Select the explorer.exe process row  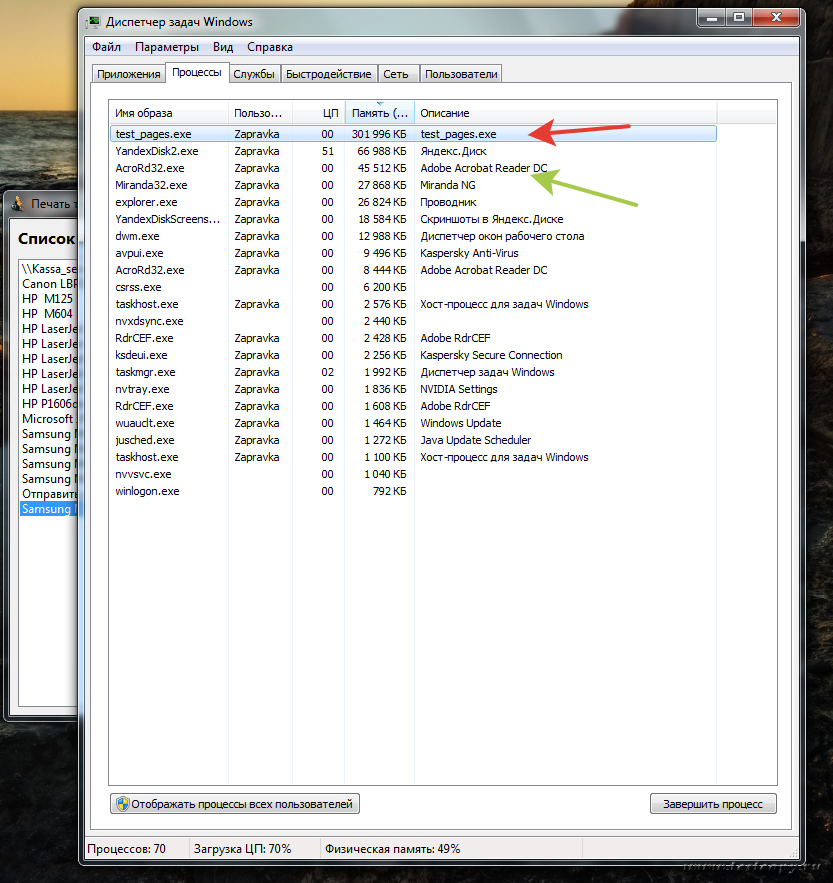(146, 202)
